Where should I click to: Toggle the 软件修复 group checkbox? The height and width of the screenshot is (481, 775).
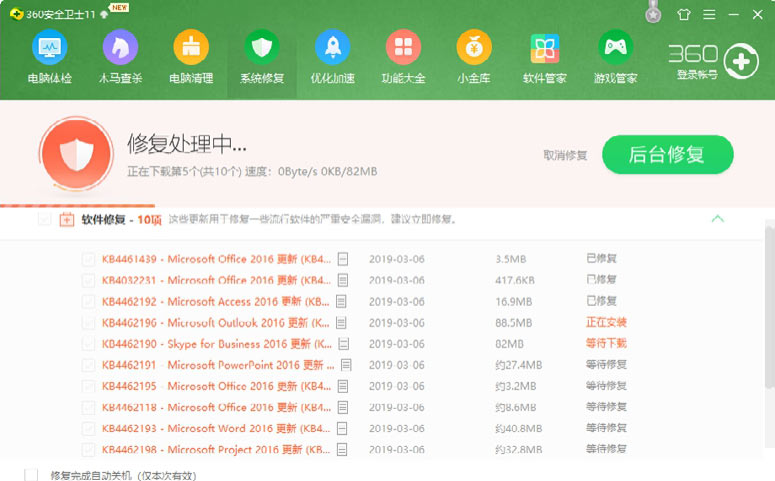click(44, 219)
